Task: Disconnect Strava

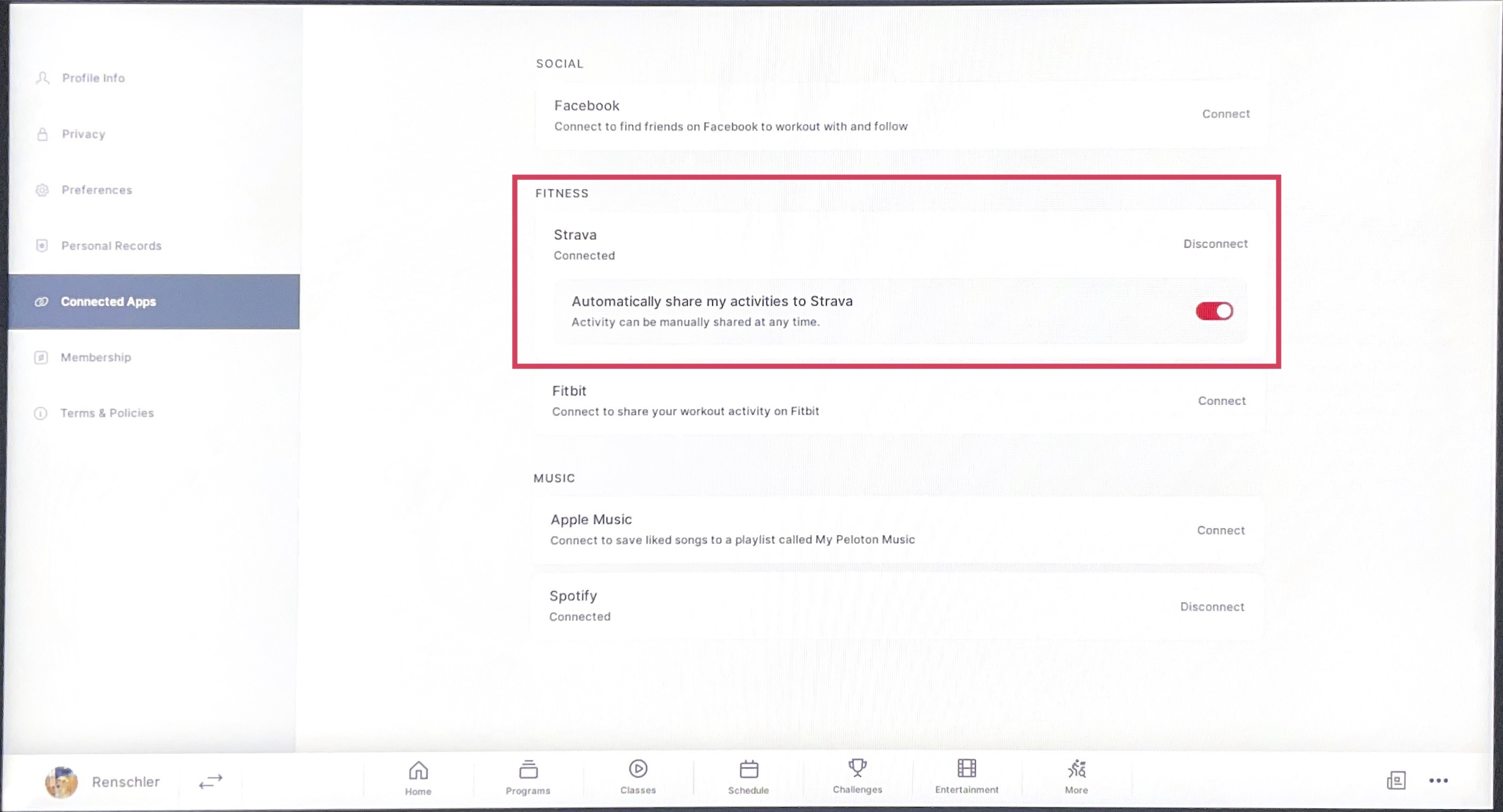Action: [1215, 244]
